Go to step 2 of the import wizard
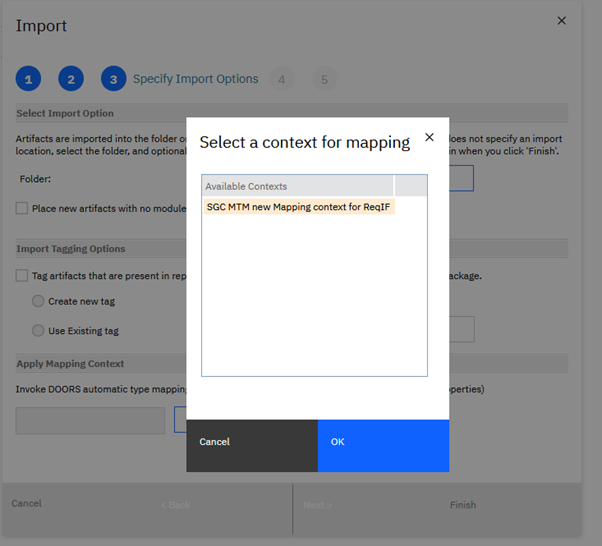 tap(71, 79)
